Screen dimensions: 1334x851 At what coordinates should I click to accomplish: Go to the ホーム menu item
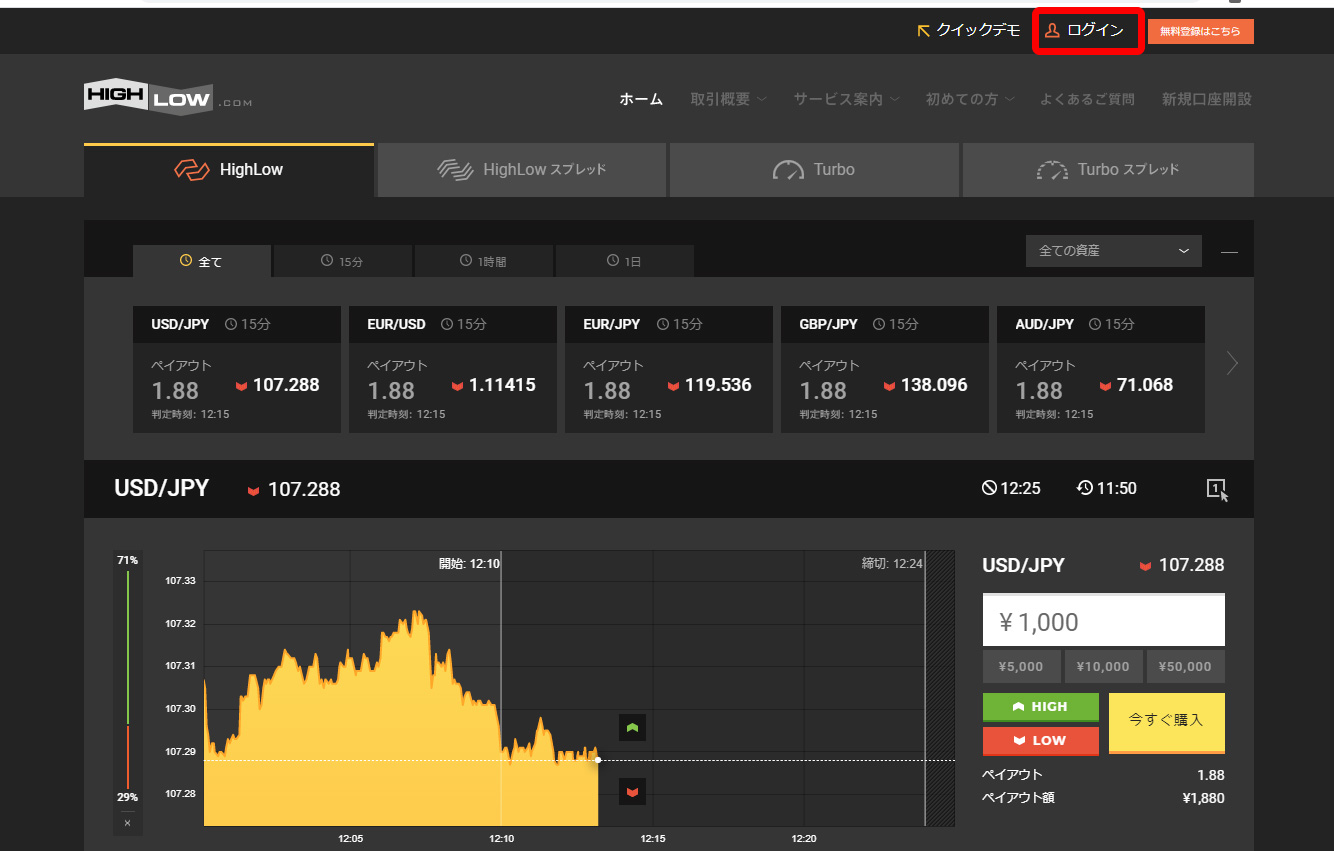[x=641, y=99]
